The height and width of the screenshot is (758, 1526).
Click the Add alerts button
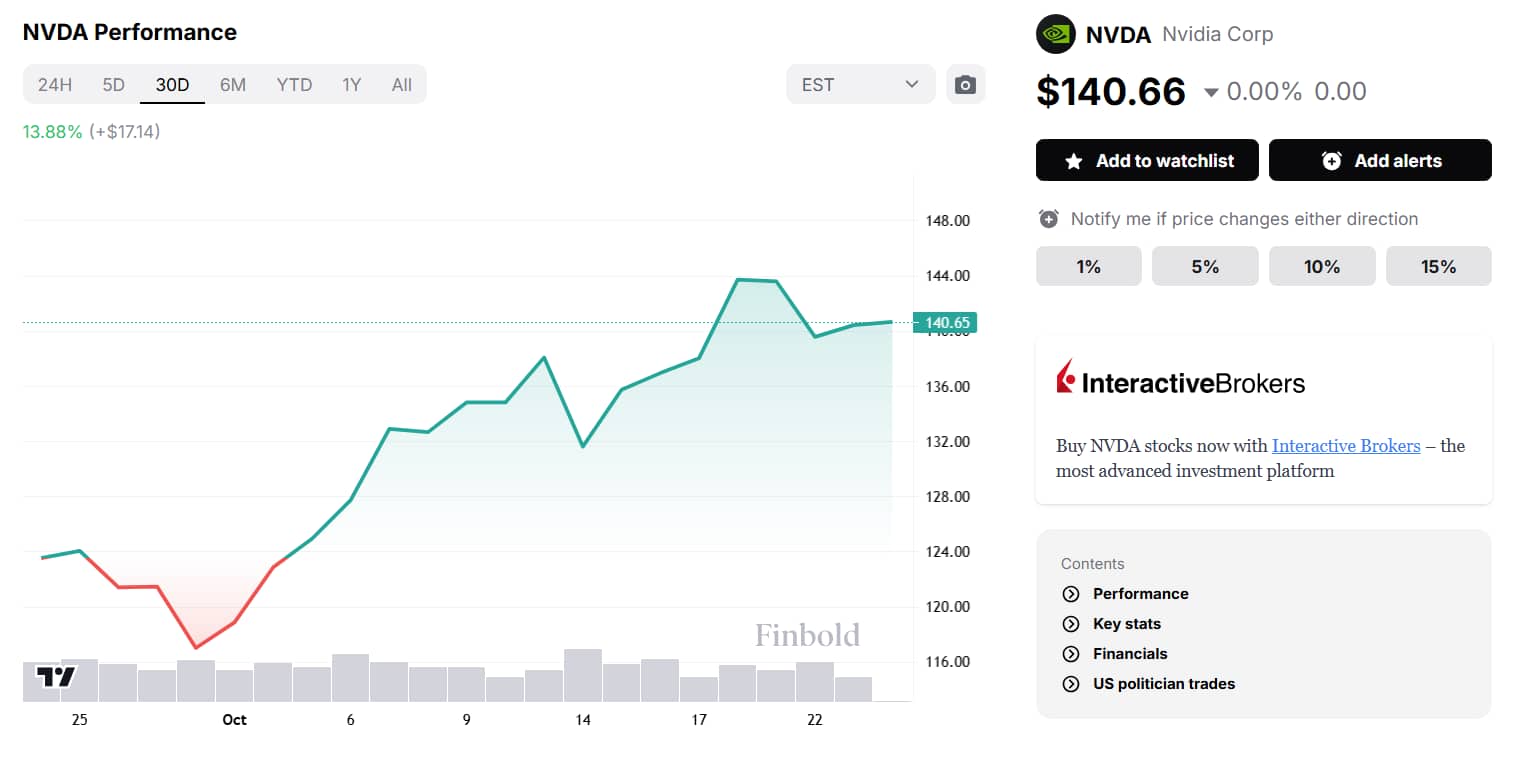click(x=1380, y=160)
